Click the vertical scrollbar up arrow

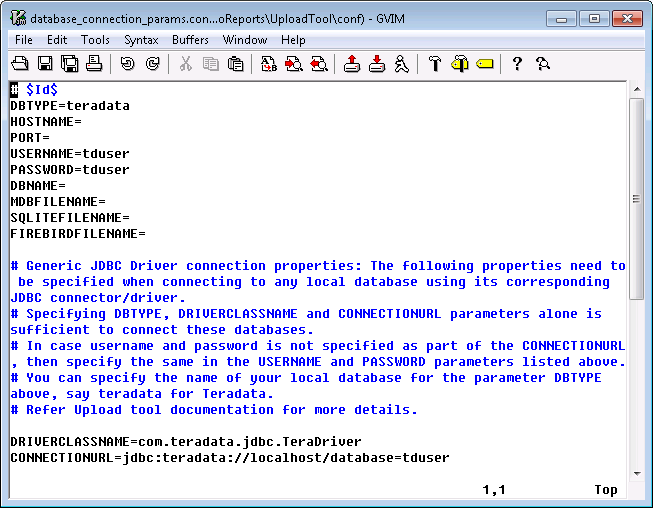pos(636,89)
